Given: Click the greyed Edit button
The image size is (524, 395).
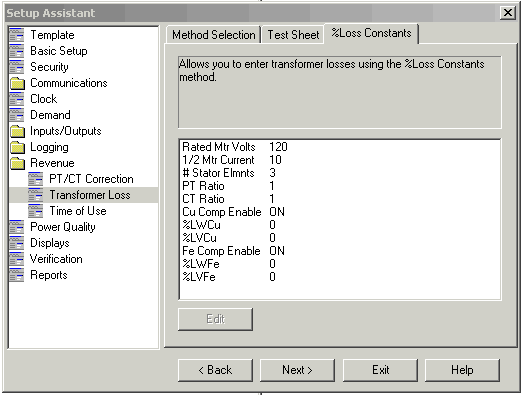Looking at the screenshot, I should 216,319.
